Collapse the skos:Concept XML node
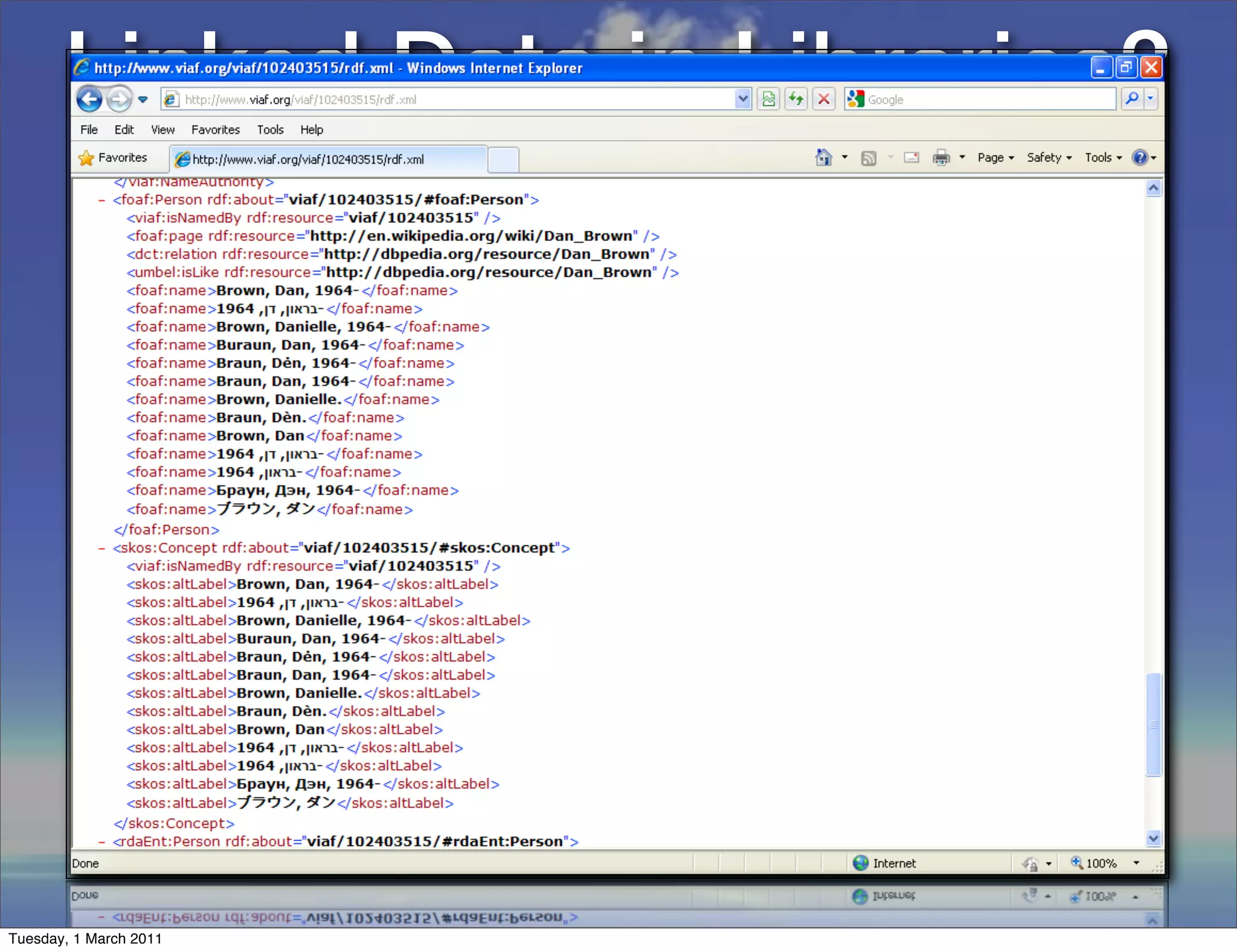This screenshot has width=1237, height=952. 101,548
